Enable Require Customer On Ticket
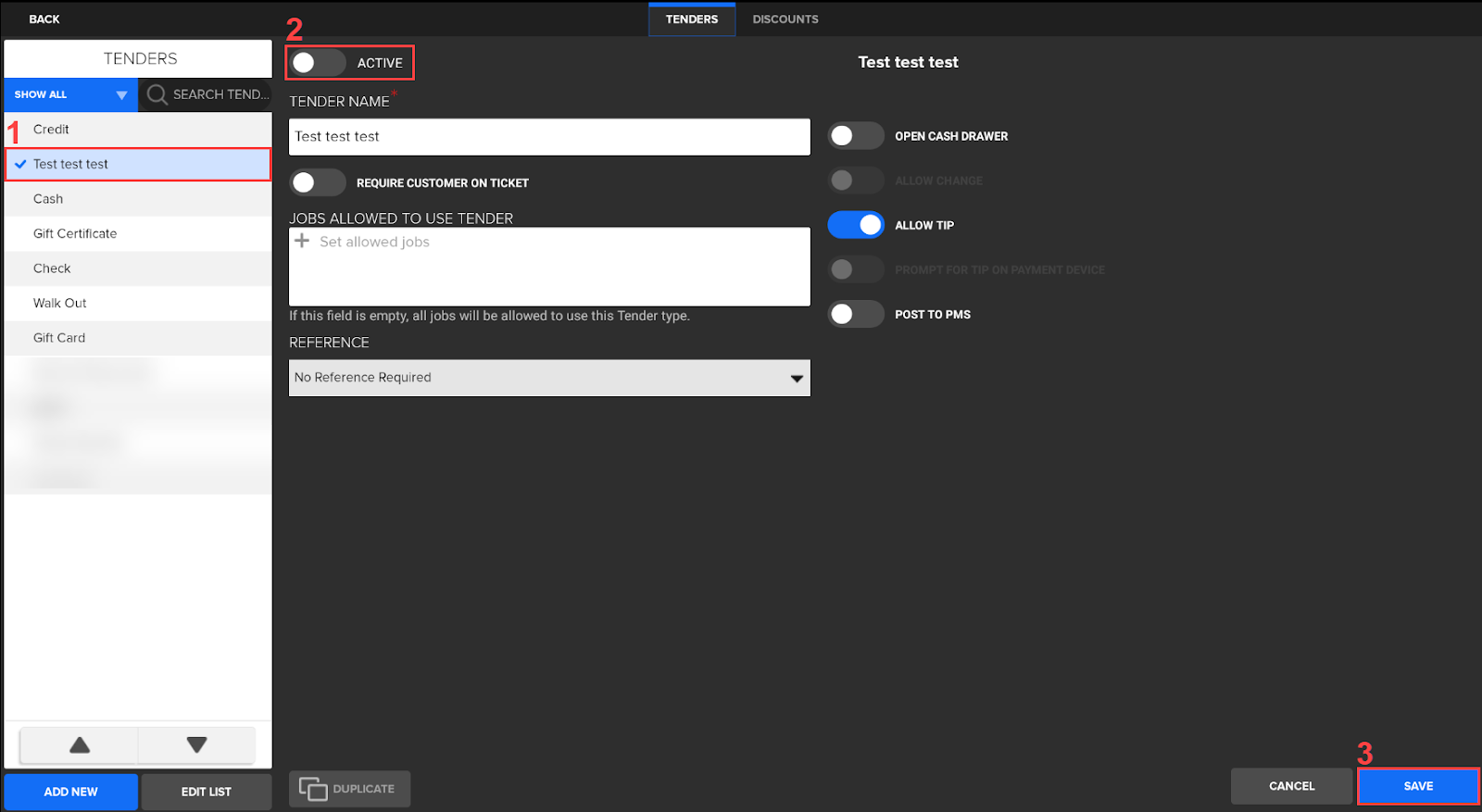The width and height of the screenshot is (1482, 812). pos(317,182)
